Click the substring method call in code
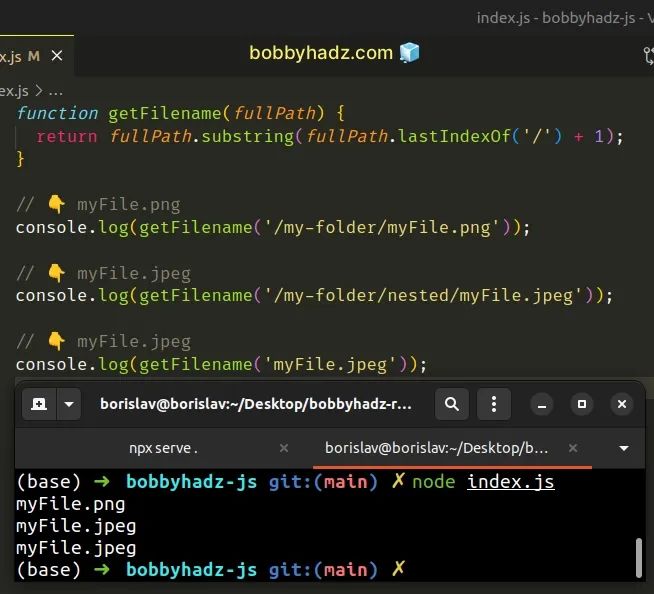Image resolution: width=654 pixels, height=594 pixels. [248, 136]
